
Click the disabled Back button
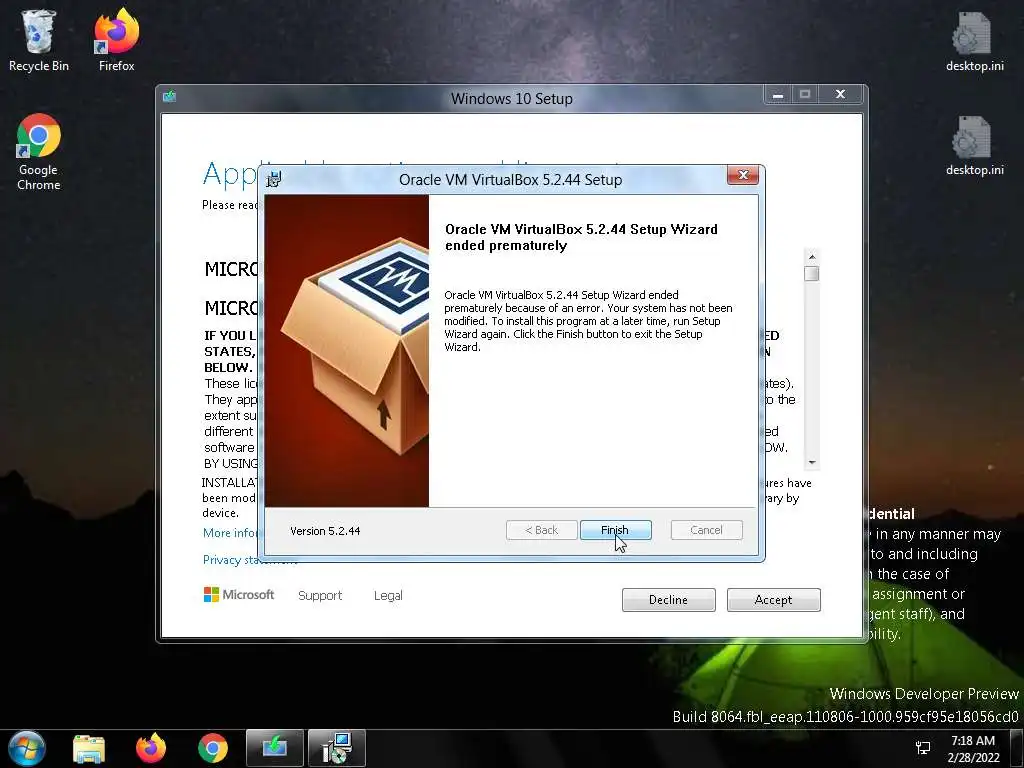[x=541, y=530]
